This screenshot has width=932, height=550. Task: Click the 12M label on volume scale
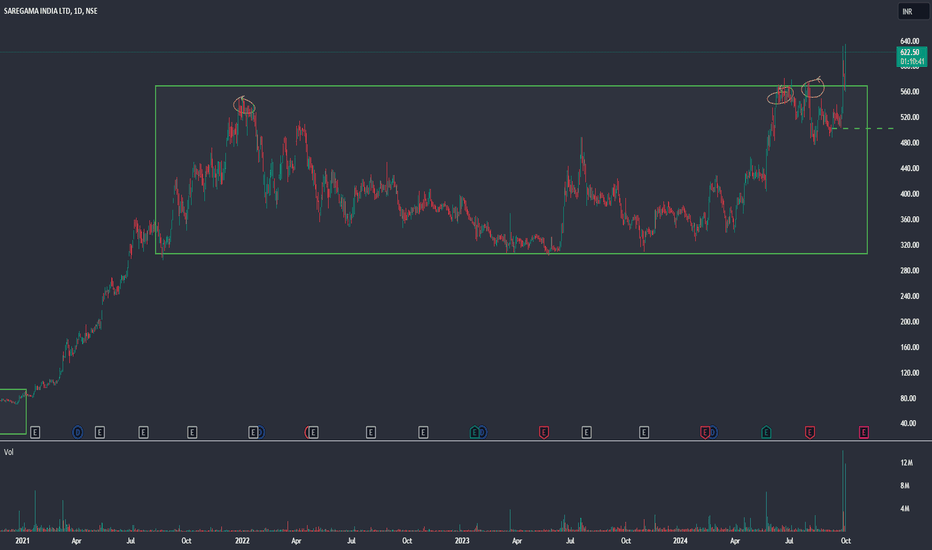coord(906,463)
